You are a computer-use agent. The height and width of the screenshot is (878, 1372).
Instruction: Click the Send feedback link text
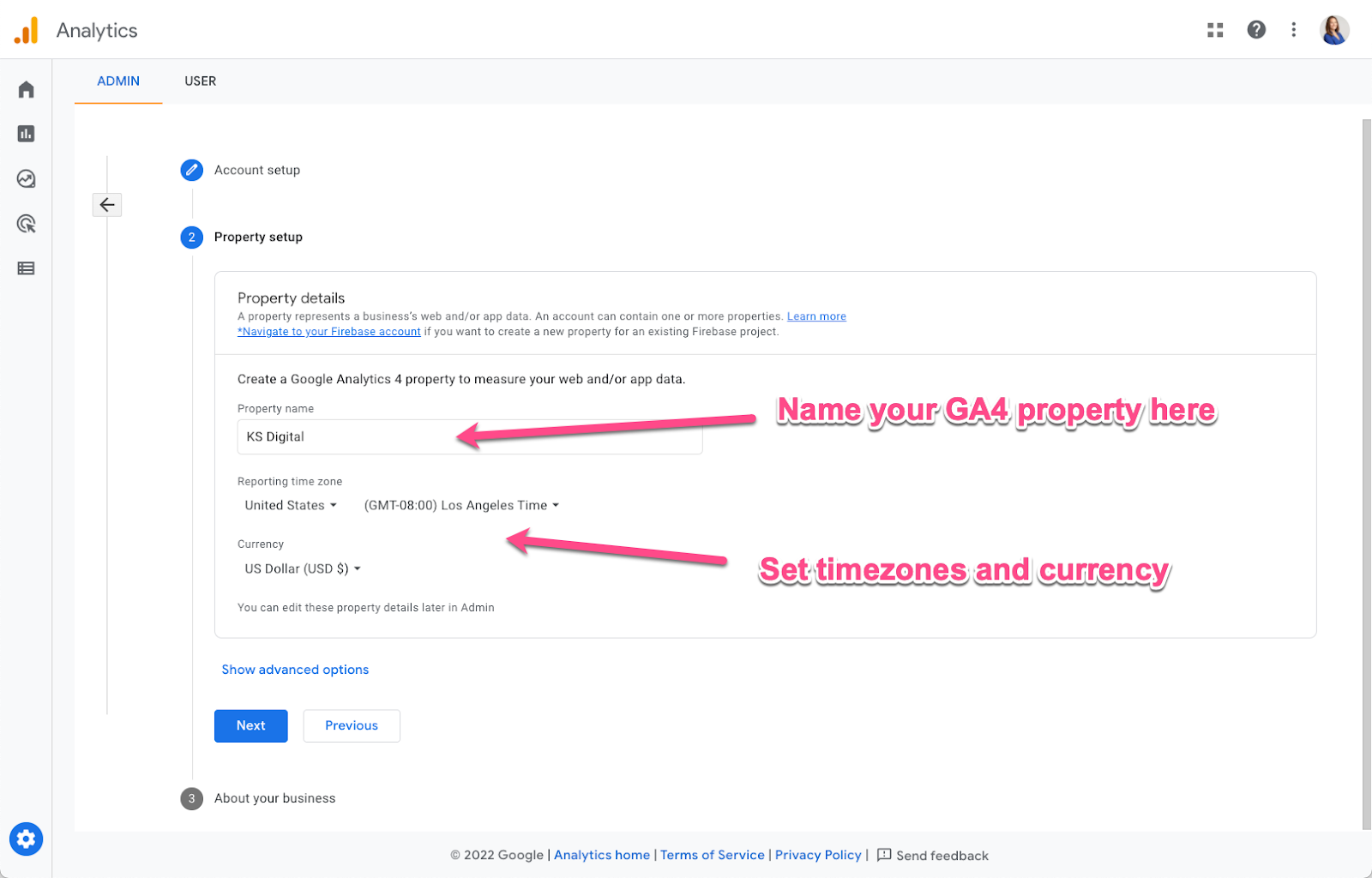point(942,856)
